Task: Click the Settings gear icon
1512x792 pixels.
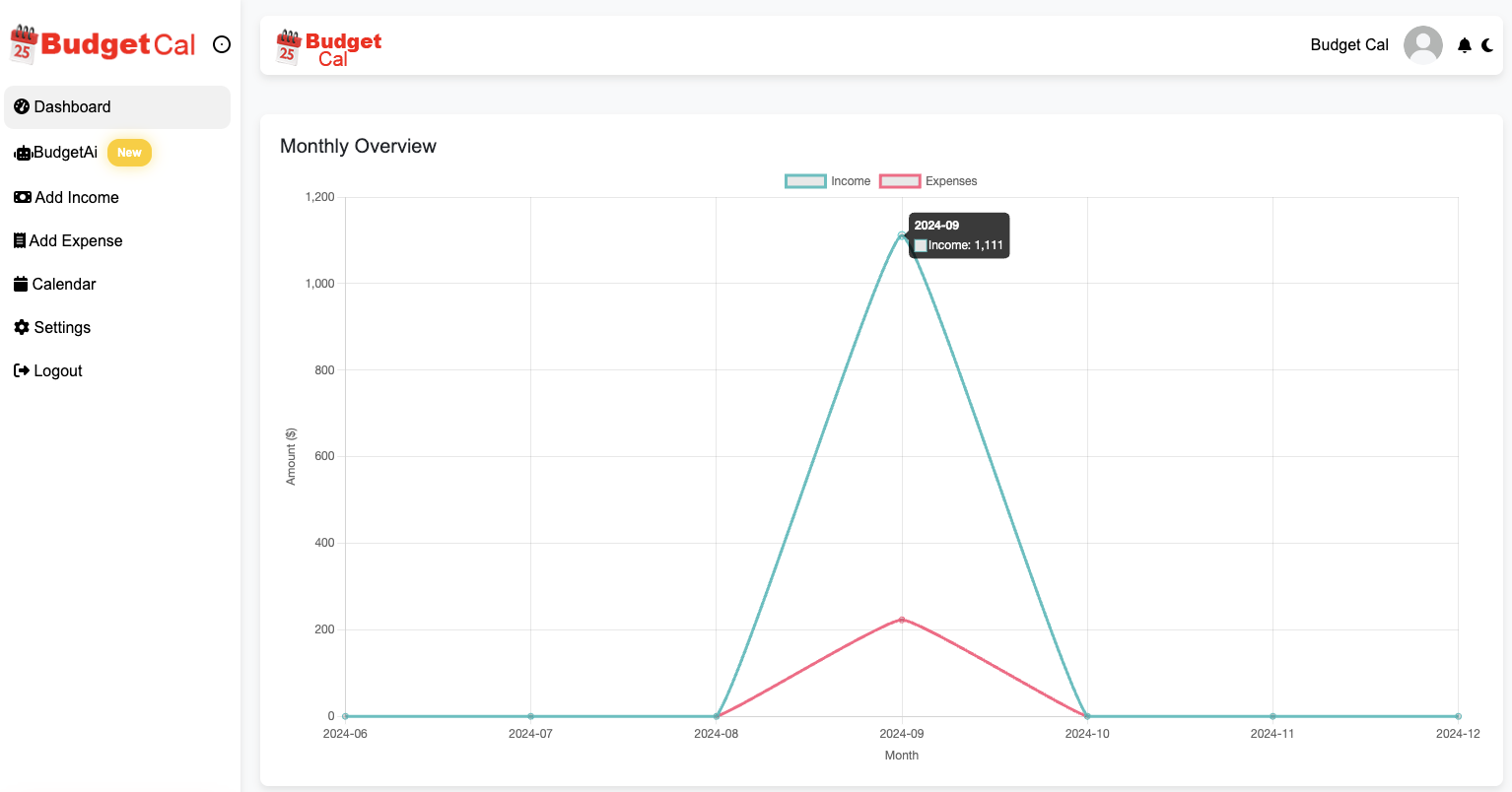Action: pyautogui.click(x=22, y=327)
